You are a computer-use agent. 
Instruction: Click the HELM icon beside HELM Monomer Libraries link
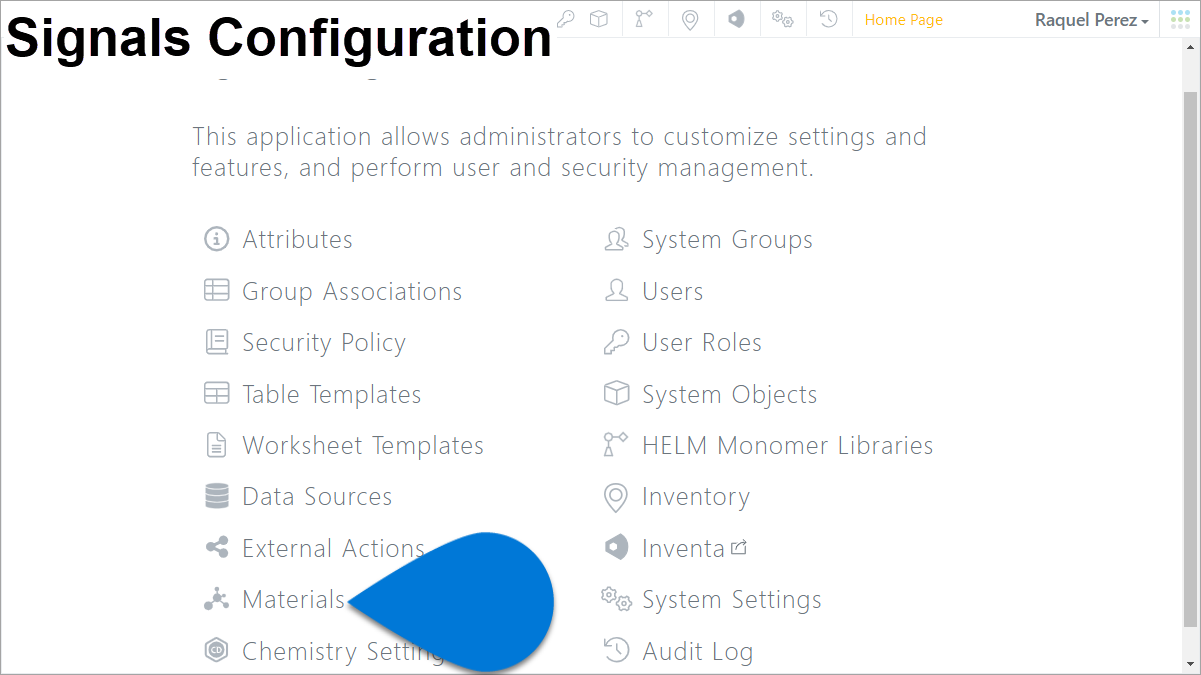[x=616, y=445]
